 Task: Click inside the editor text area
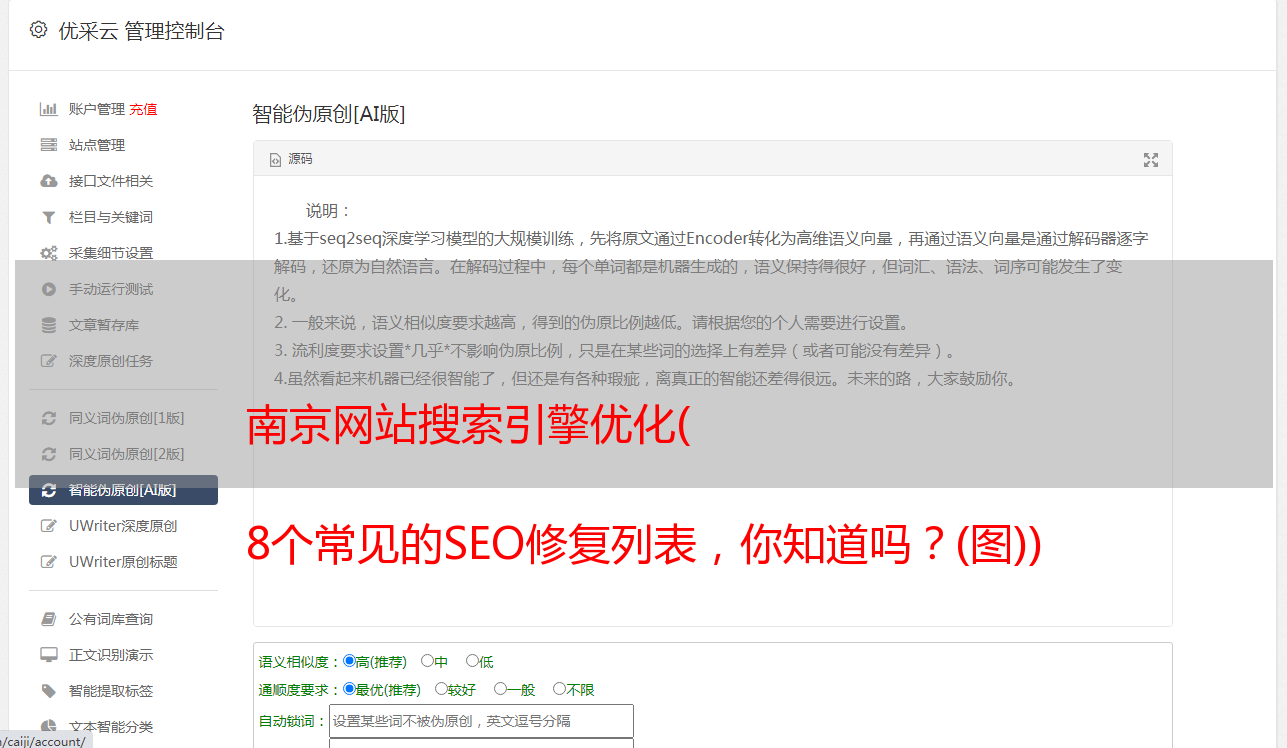point(712,401)
